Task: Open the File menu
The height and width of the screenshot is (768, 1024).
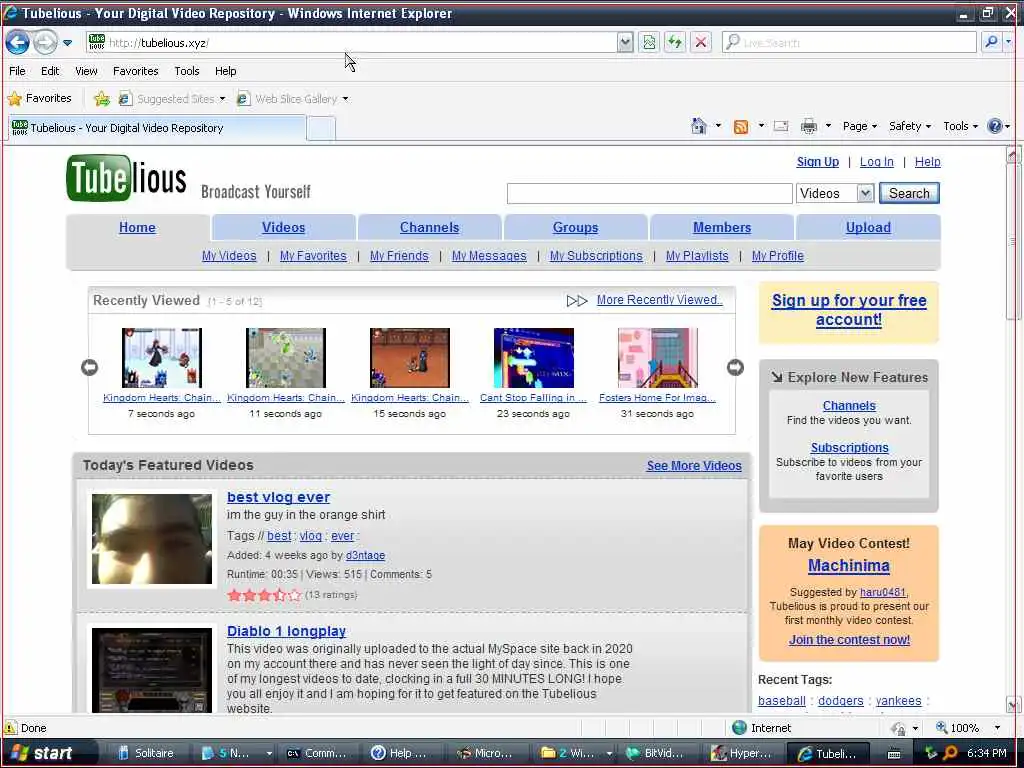Action: point(18,71)
